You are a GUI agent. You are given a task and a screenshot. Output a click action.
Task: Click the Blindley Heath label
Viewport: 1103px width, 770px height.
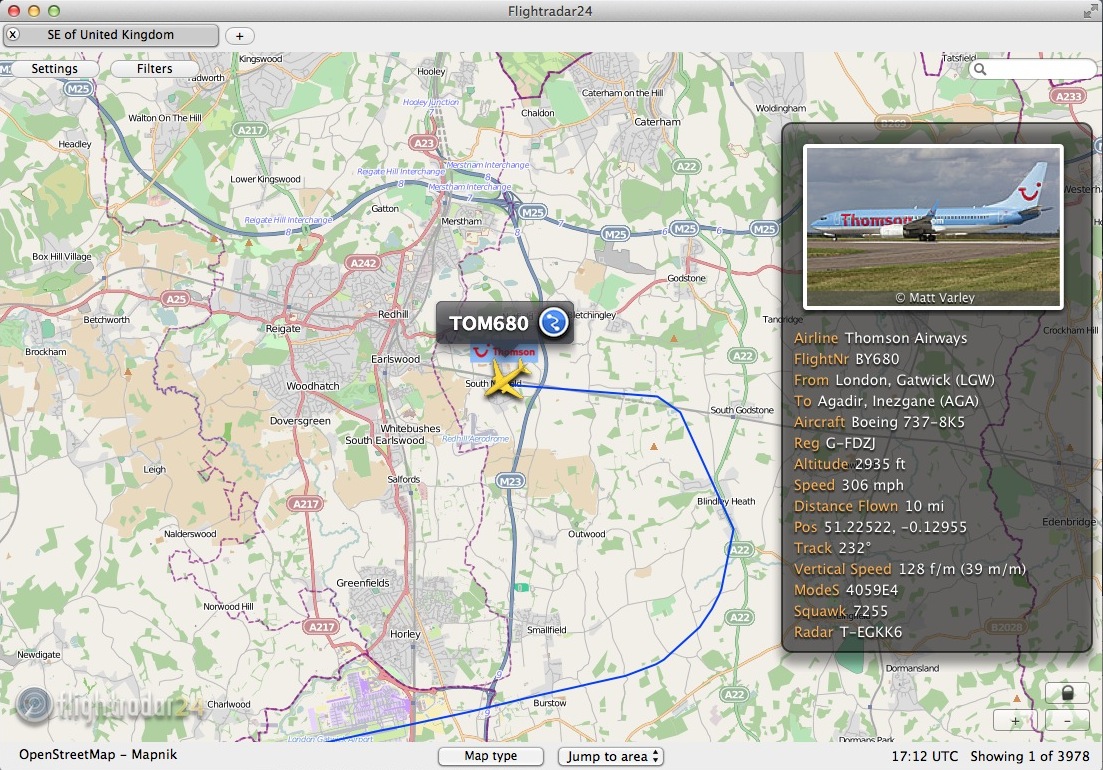click(x=726, y=501)
